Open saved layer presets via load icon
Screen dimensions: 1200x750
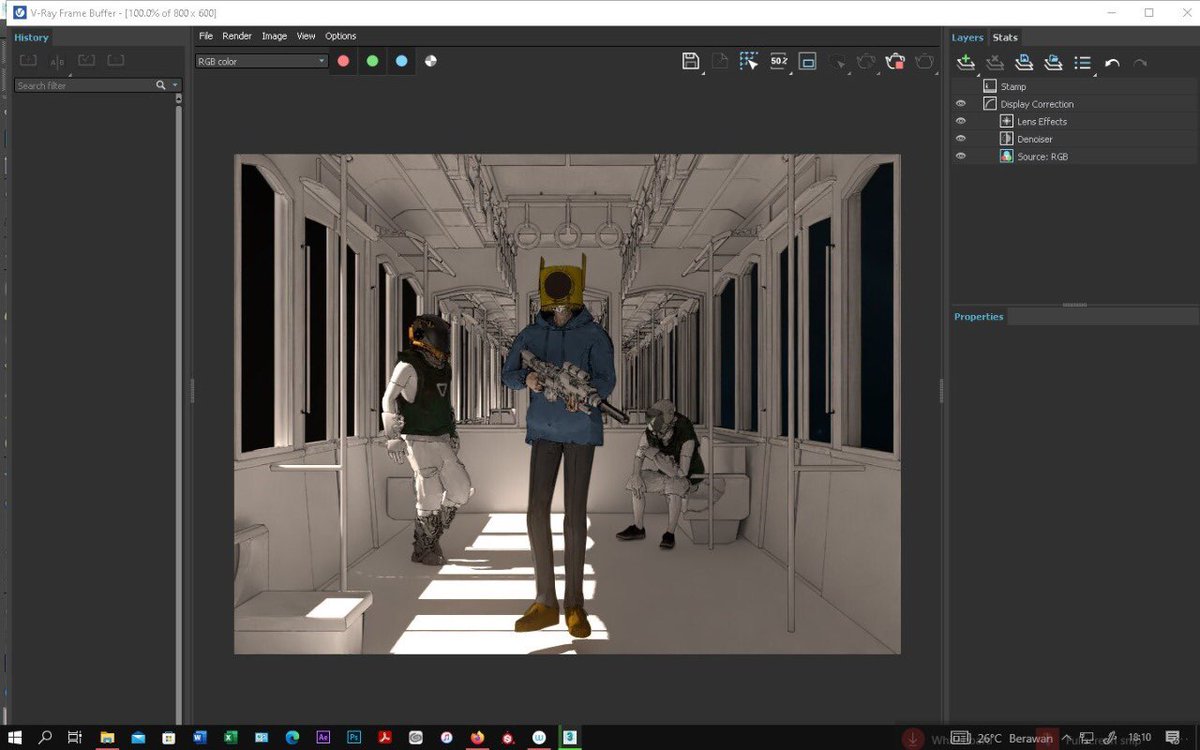1053,62
